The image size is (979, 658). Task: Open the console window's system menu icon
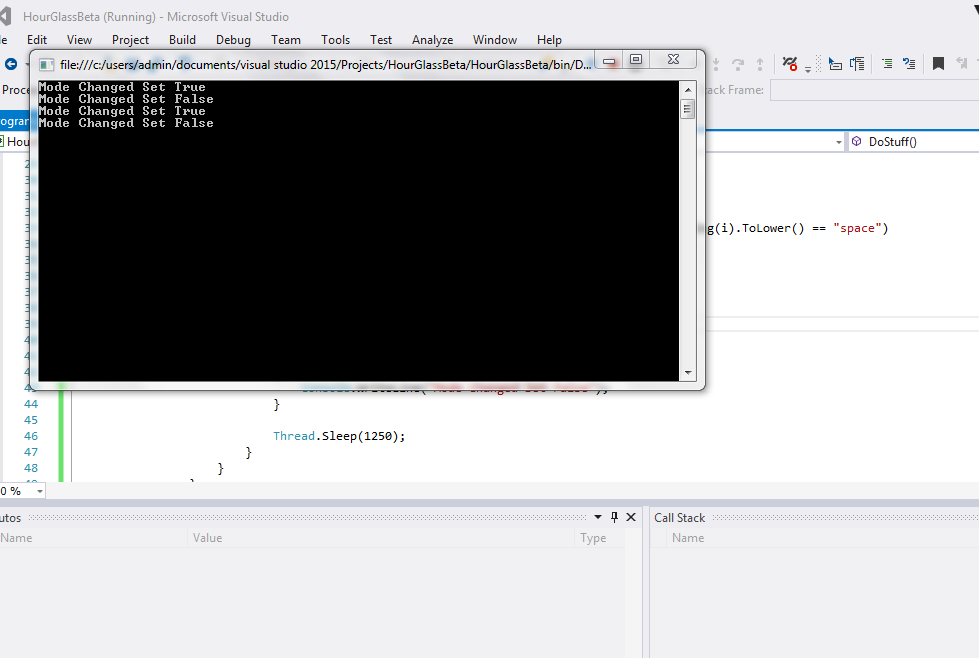pyautogui.click(x=46, y=65)
